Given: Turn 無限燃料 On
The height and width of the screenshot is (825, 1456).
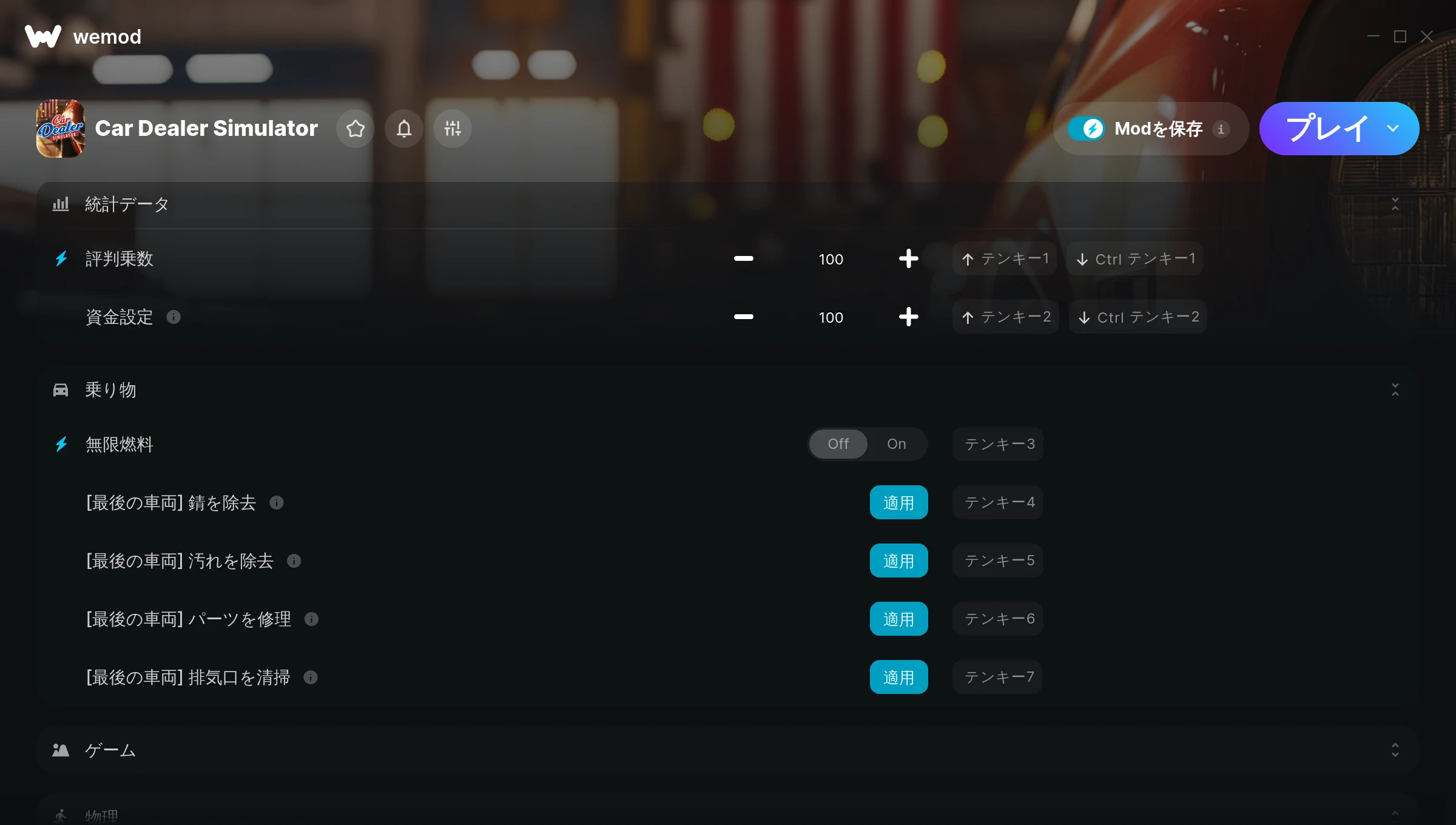Looking at the screenshot, I should coord(897,444).
